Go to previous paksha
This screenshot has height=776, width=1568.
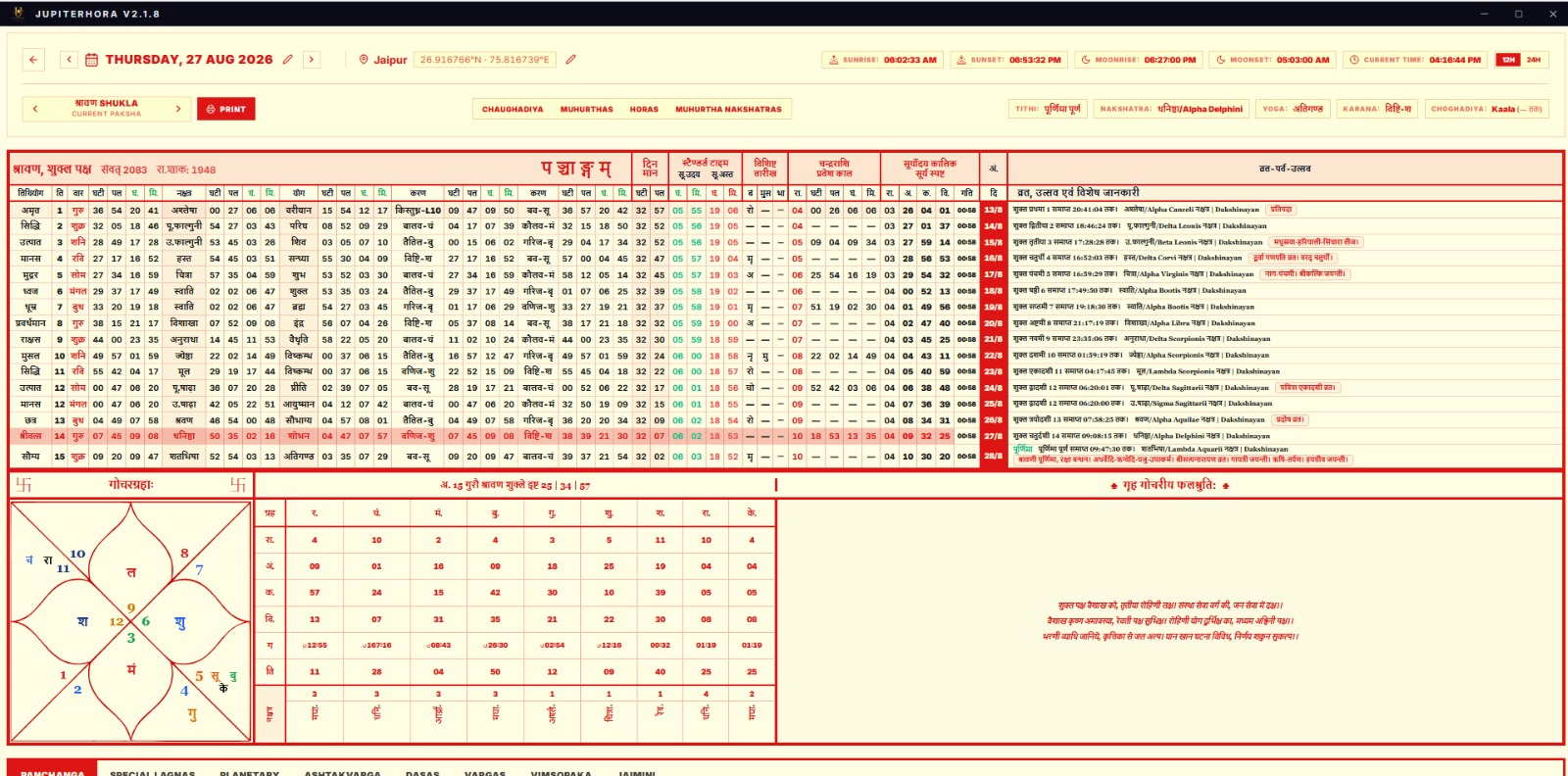pos(35,109)
